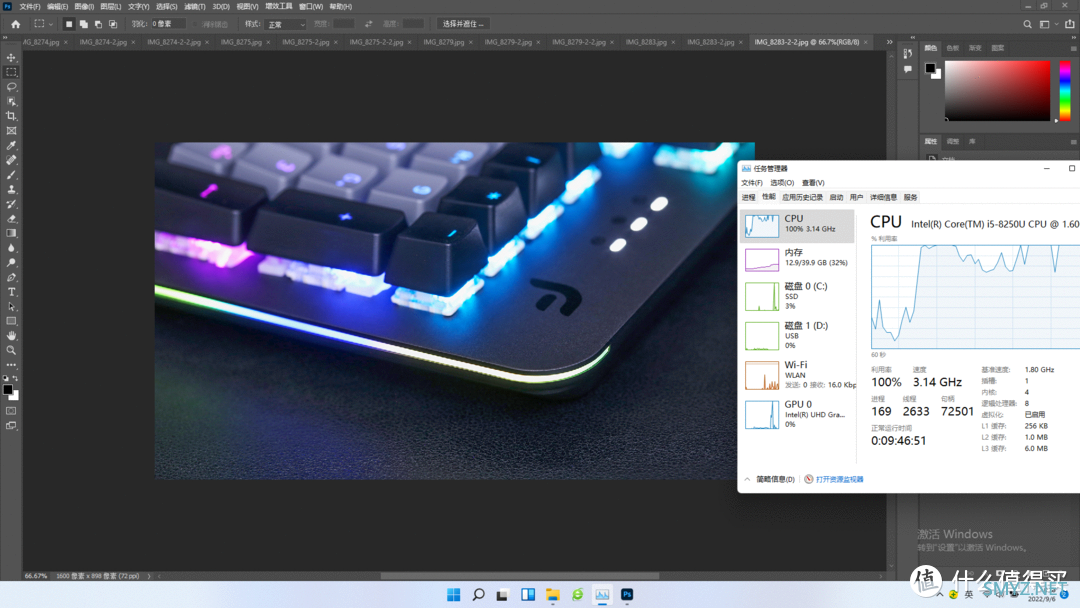Viewport: 1080px width, 608px height.
Task: Select the Frame tool
Action: click(11, 131)
